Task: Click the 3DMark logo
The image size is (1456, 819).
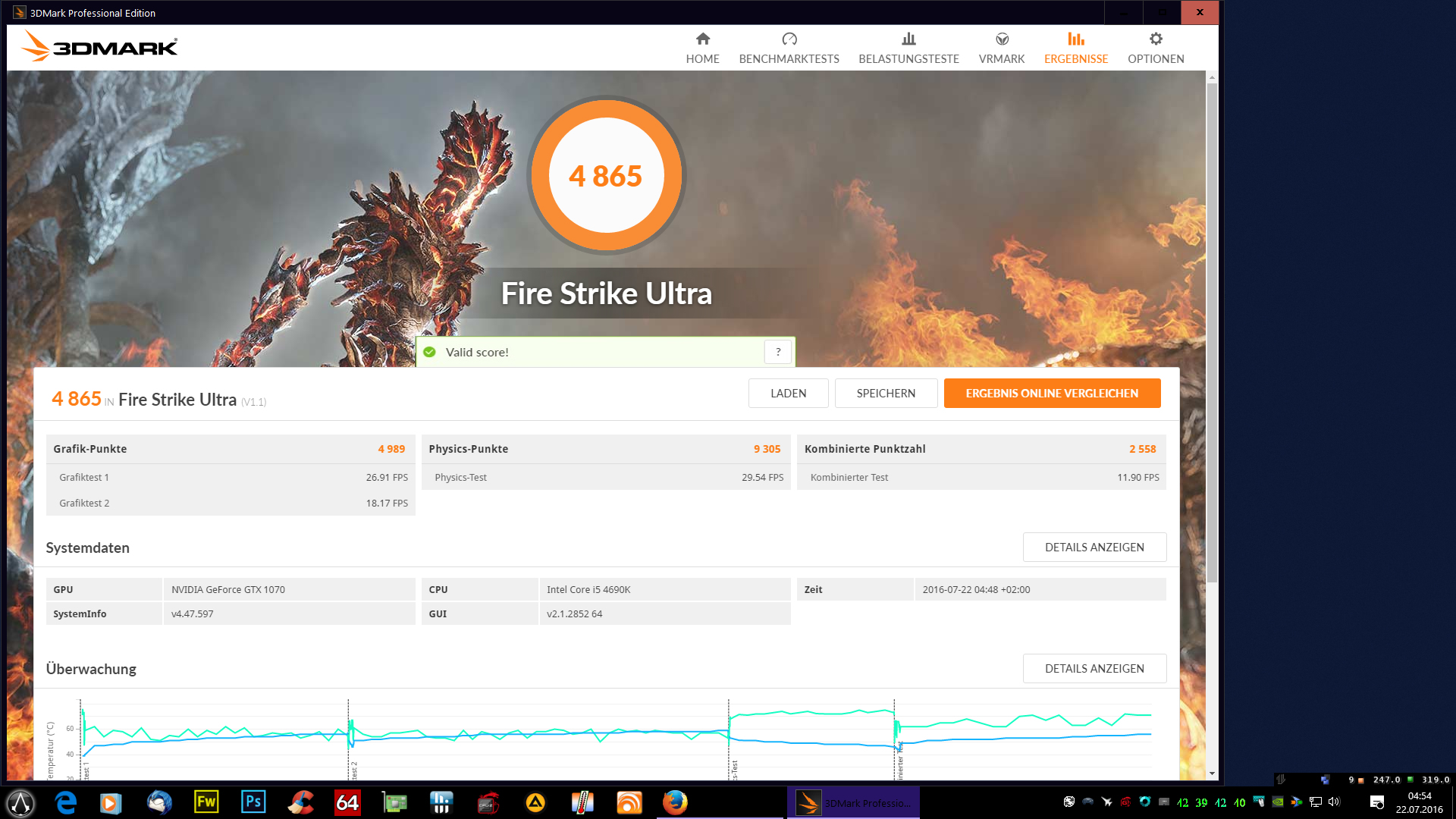Action: tap(100, 47)
